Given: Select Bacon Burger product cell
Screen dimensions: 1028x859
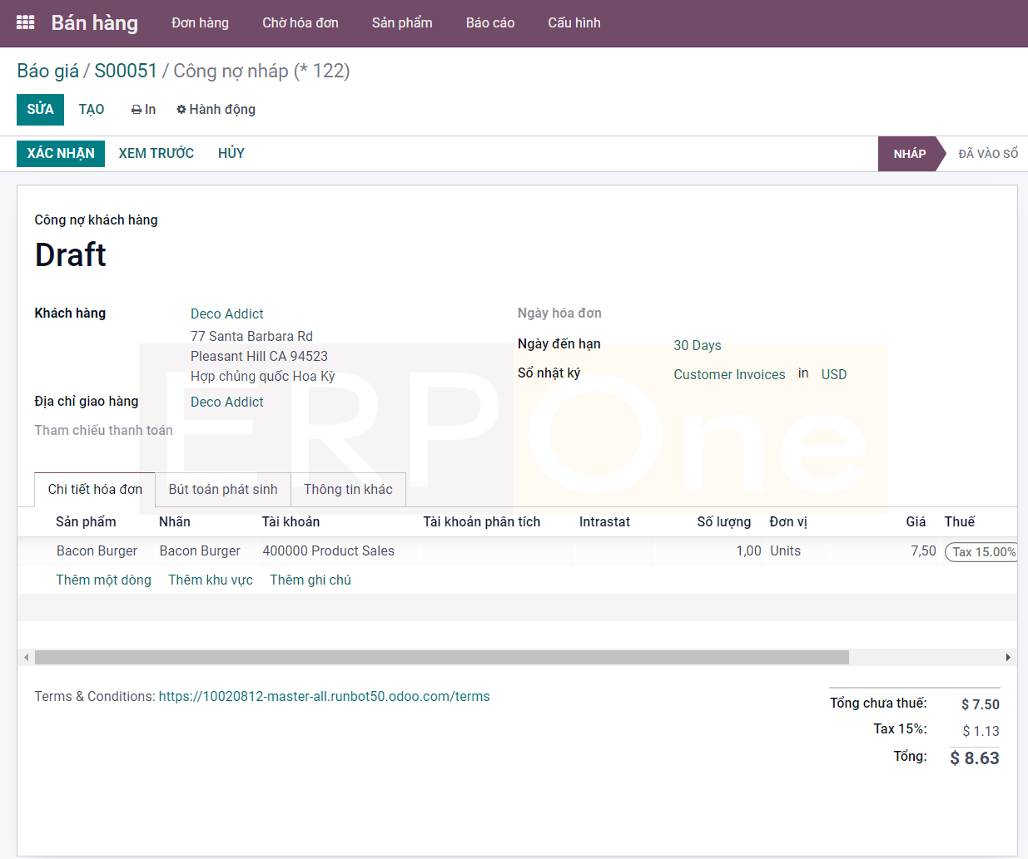Looking at the screenshot, I should tap(97, 551).
